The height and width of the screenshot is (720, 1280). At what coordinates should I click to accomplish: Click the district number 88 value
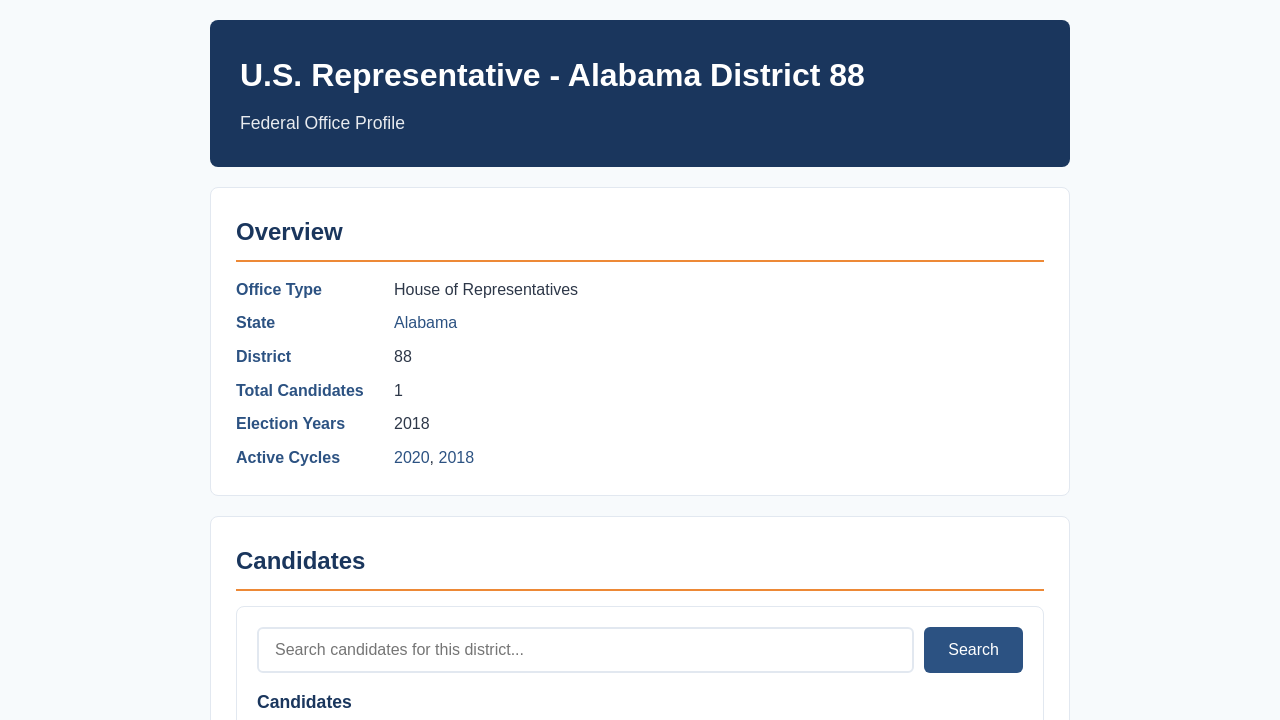coord(403,357)
